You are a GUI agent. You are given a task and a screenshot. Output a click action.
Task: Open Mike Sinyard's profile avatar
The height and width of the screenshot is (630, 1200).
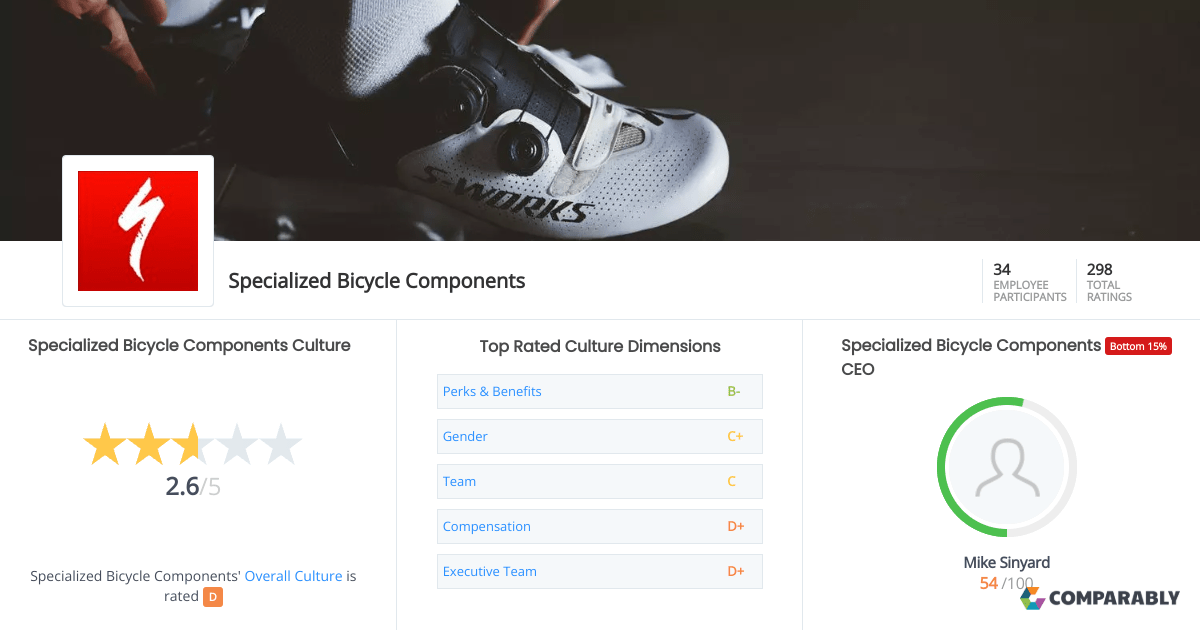pos(1007,467)
